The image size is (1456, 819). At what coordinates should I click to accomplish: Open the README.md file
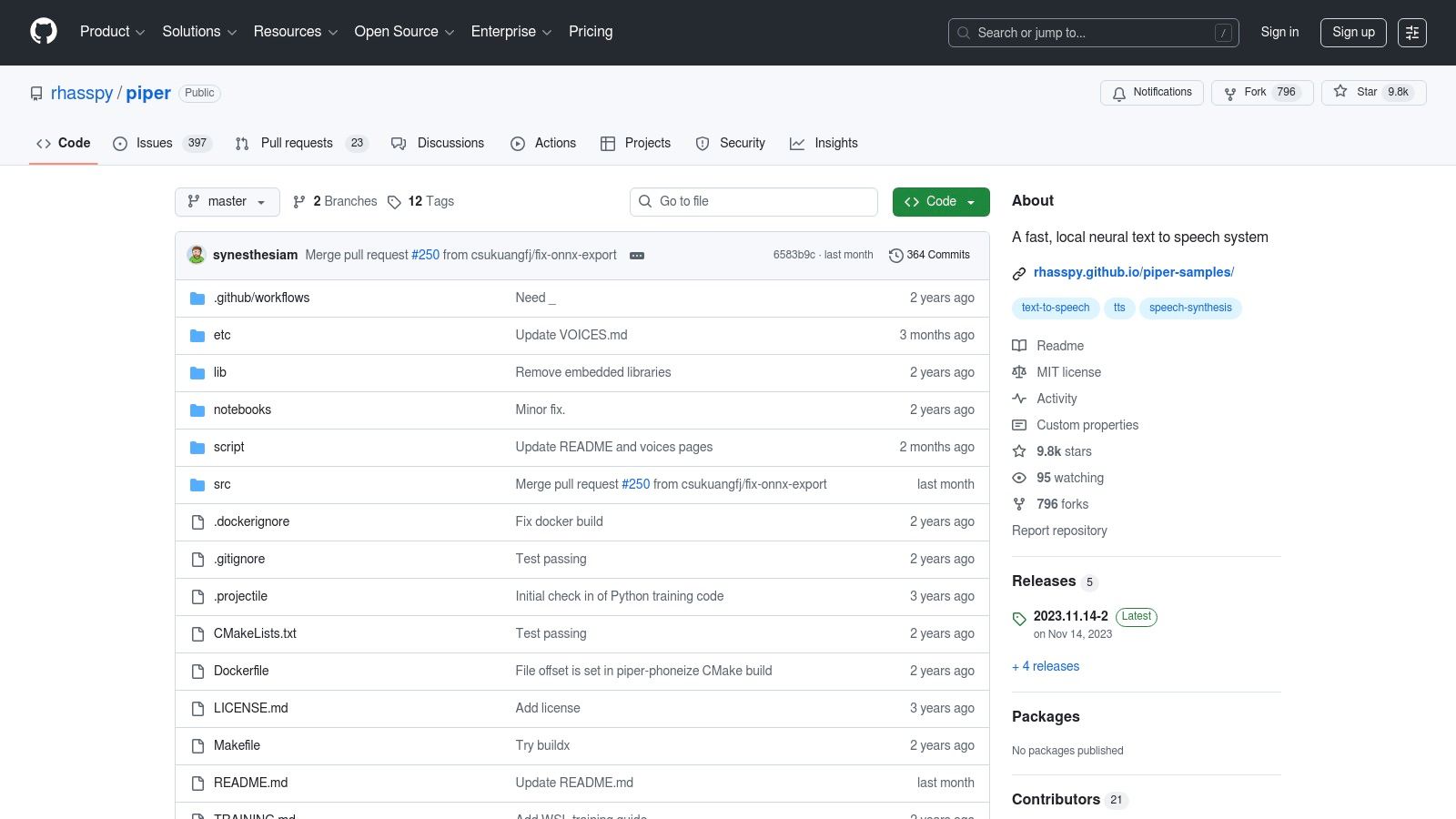(x=250, y=784)
